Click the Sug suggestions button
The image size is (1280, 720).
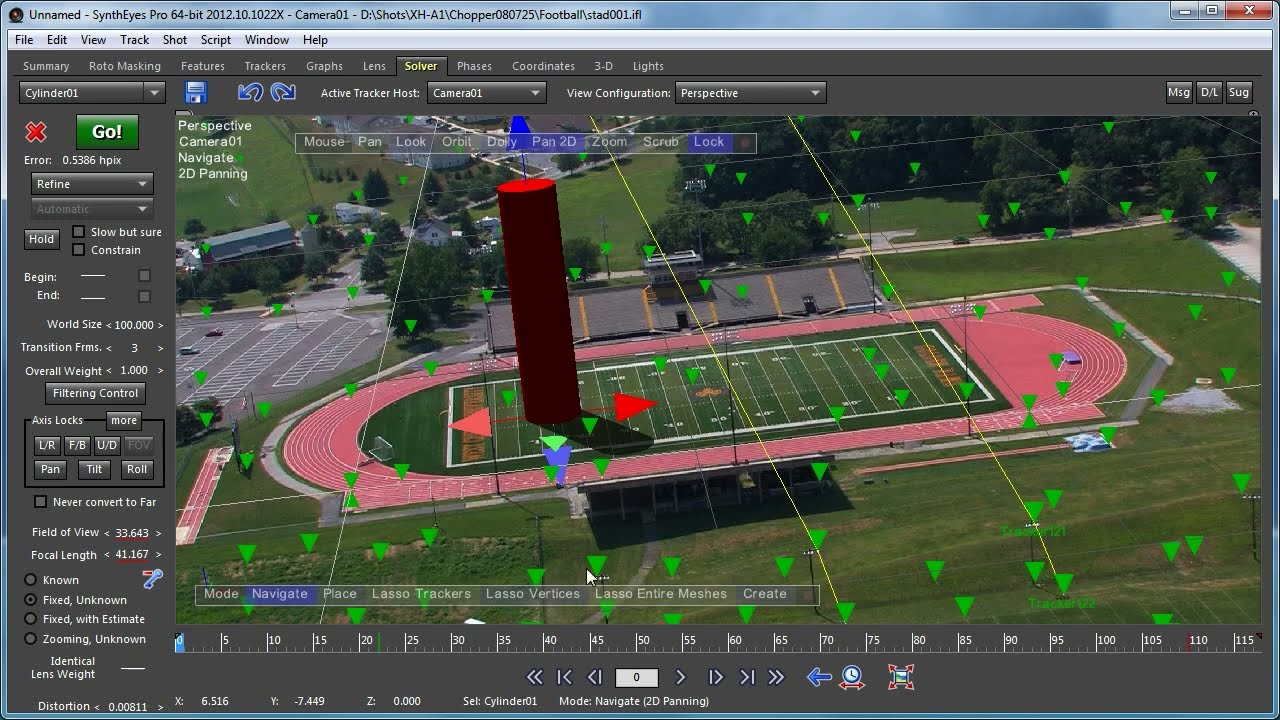(x=1239, y=92)
